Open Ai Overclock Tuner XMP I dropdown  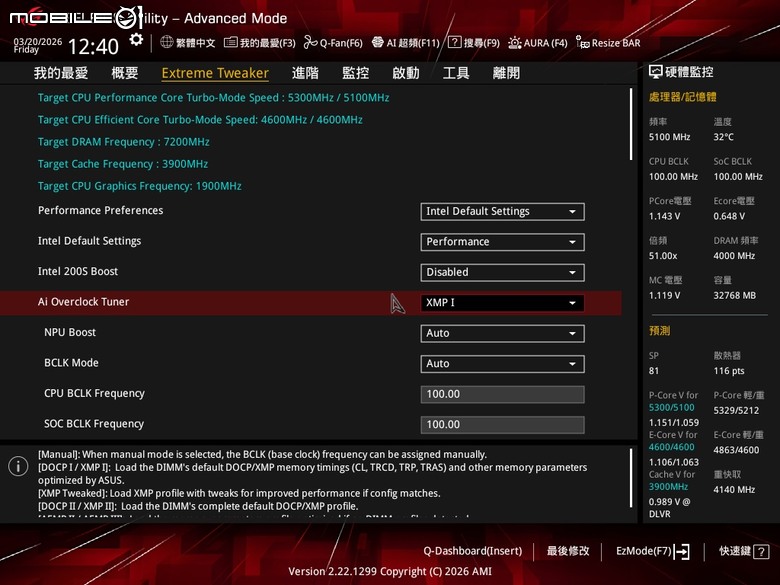(502, 302)
